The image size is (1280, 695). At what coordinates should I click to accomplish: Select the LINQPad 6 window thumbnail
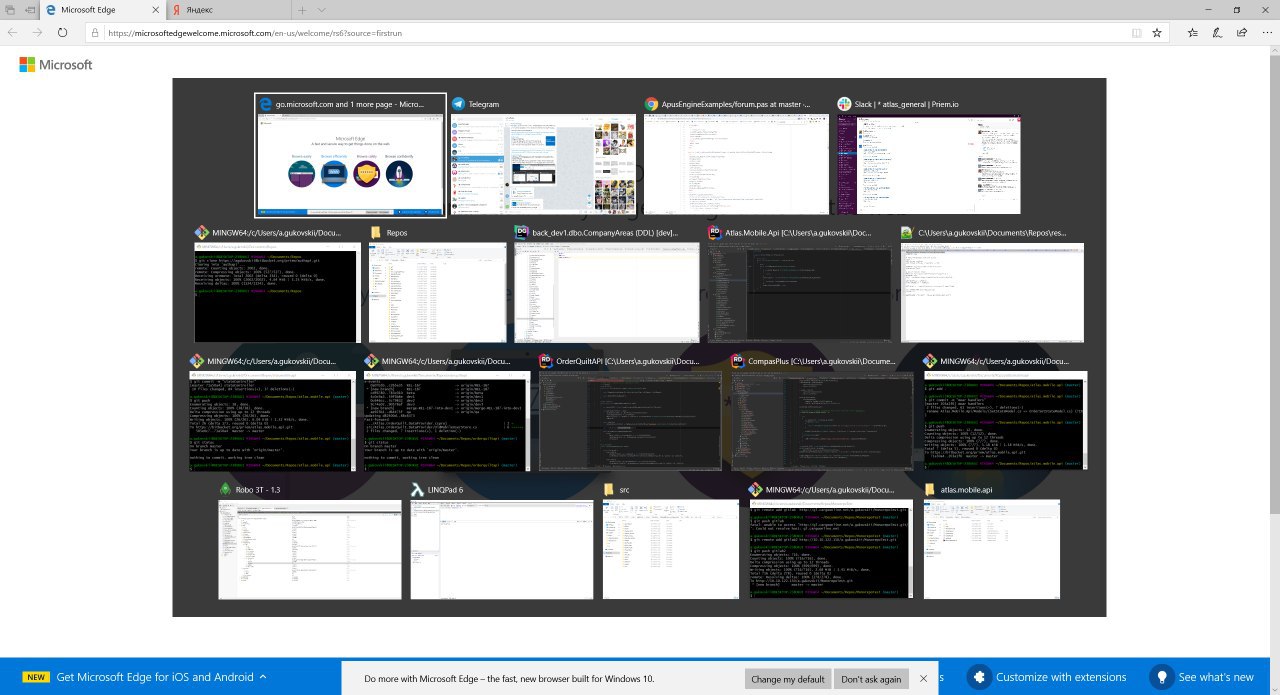point(501,541)
